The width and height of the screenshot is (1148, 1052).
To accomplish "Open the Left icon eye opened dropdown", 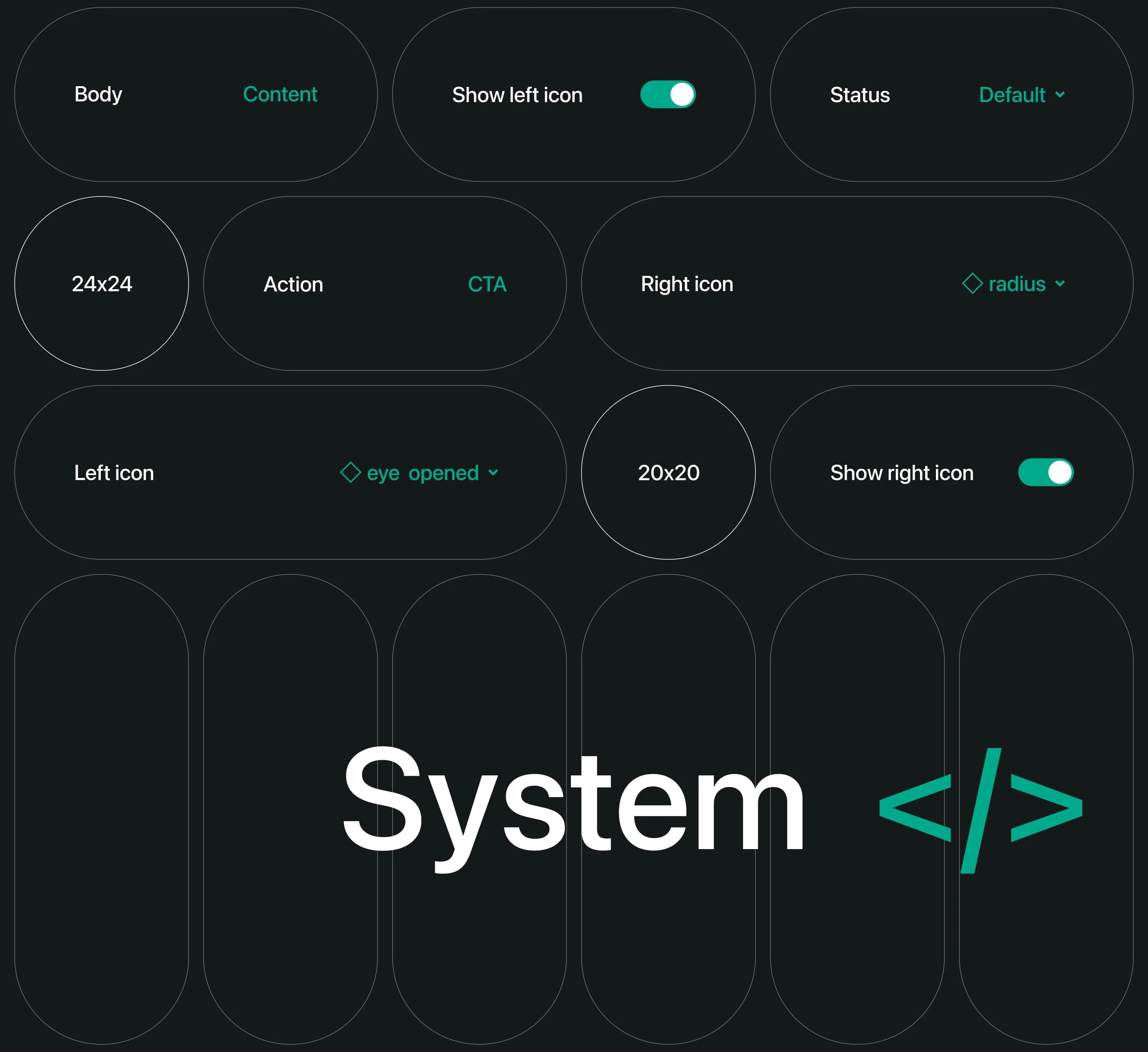I will click(423, 473).
